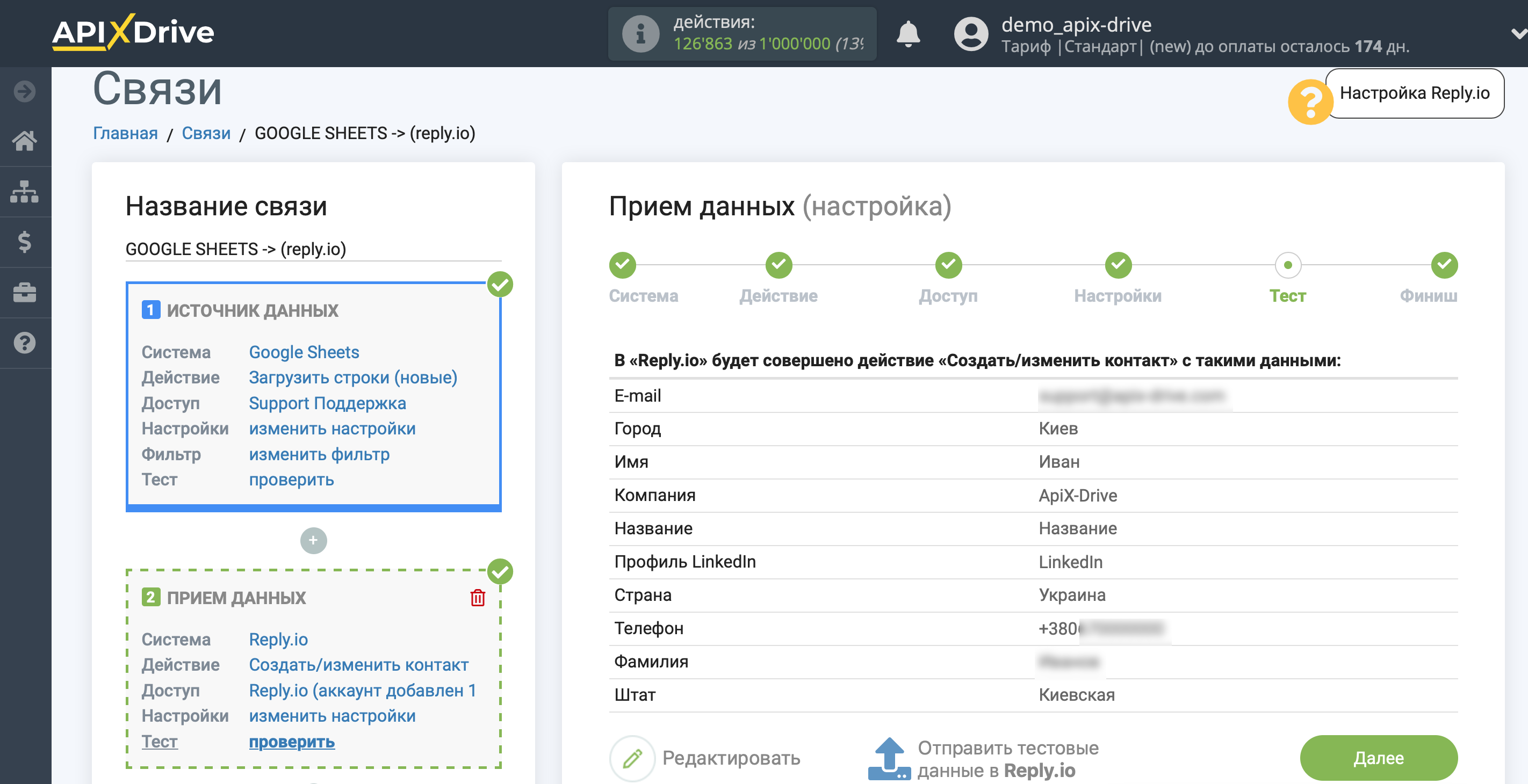1528x784 pixels.
Task: Click the Редактировать pencil icon
Action: [x=632, y=758]
